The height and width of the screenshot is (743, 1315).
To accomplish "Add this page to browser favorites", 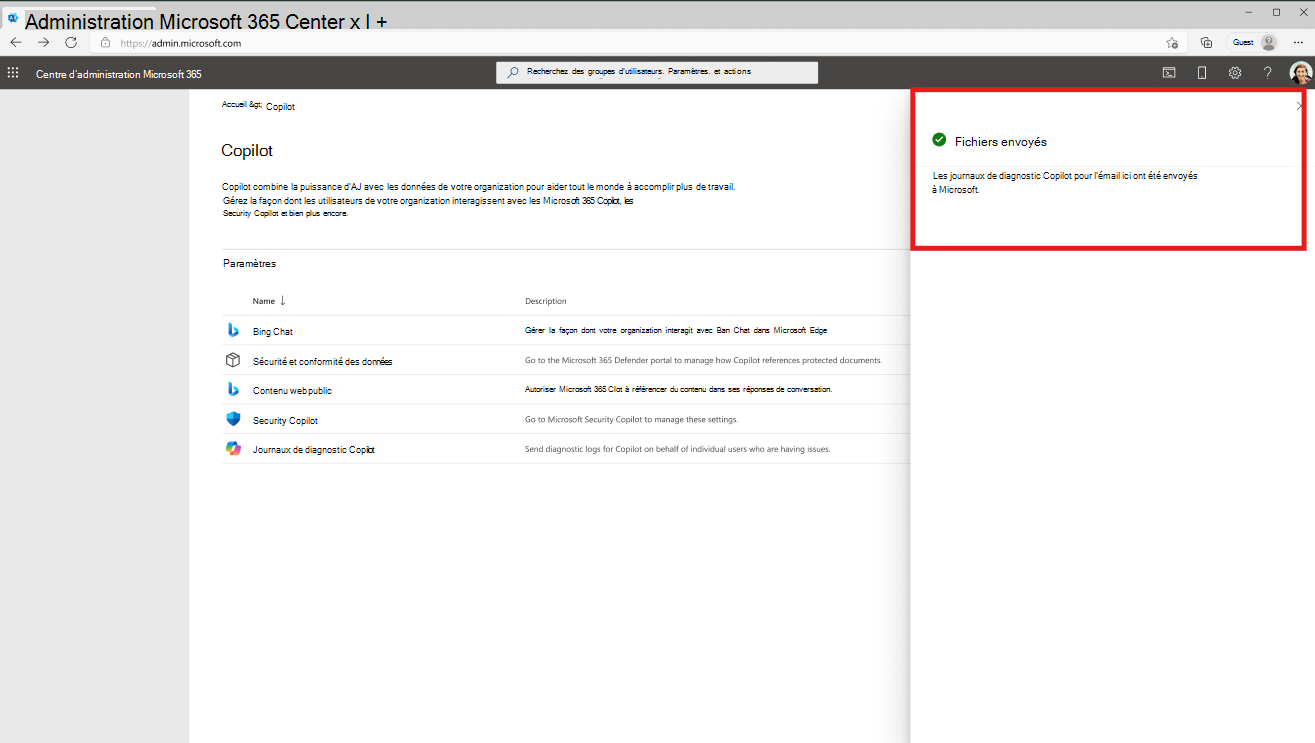I will pos(1172,43).
